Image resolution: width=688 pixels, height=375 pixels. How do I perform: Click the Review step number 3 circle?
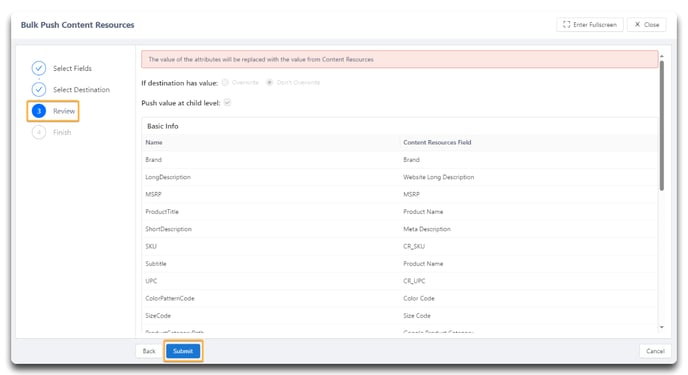coord(39,111)
